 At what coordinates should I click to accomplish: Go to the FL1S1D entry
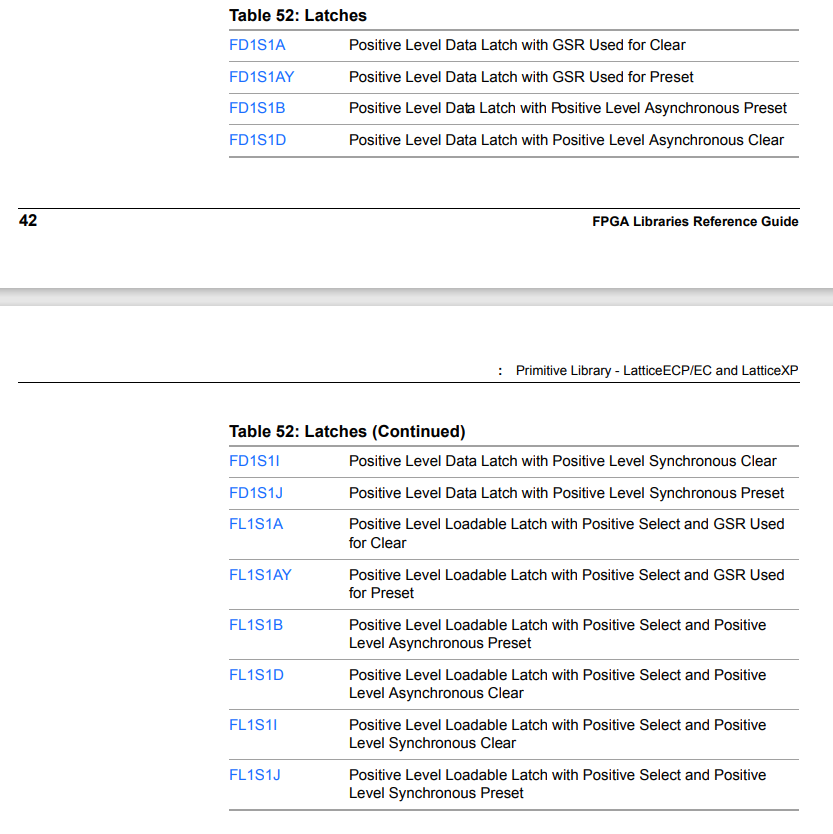[x=256, y=675]
